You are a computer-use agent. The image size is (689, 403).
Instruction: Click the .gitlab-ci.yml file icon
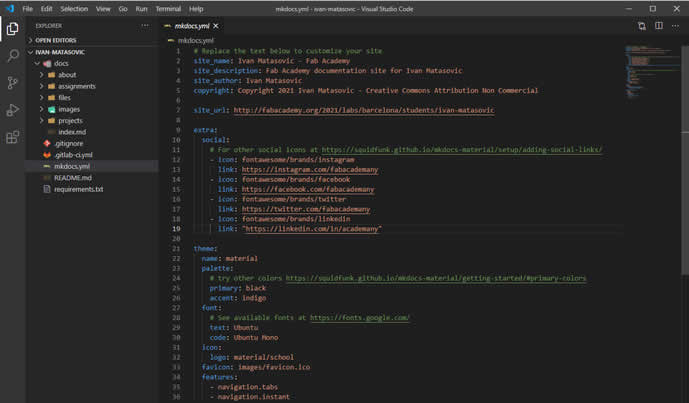[47, 155]
